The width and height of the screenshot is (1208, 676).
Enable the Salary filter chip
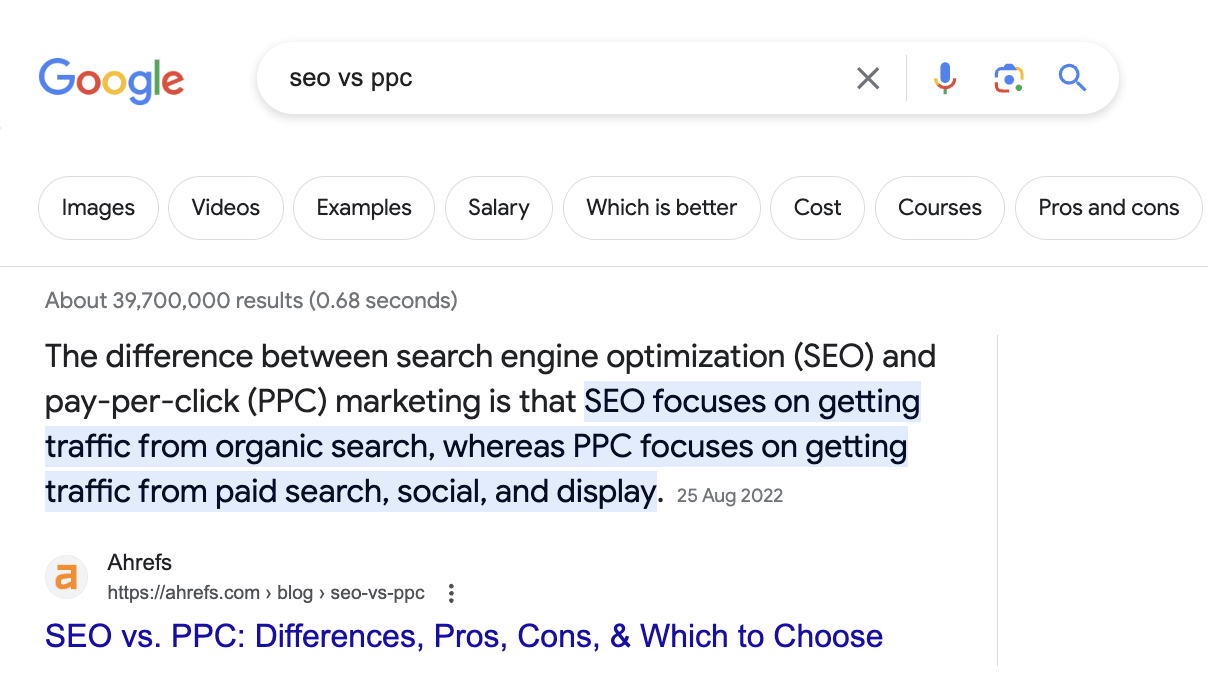[498, 207]
